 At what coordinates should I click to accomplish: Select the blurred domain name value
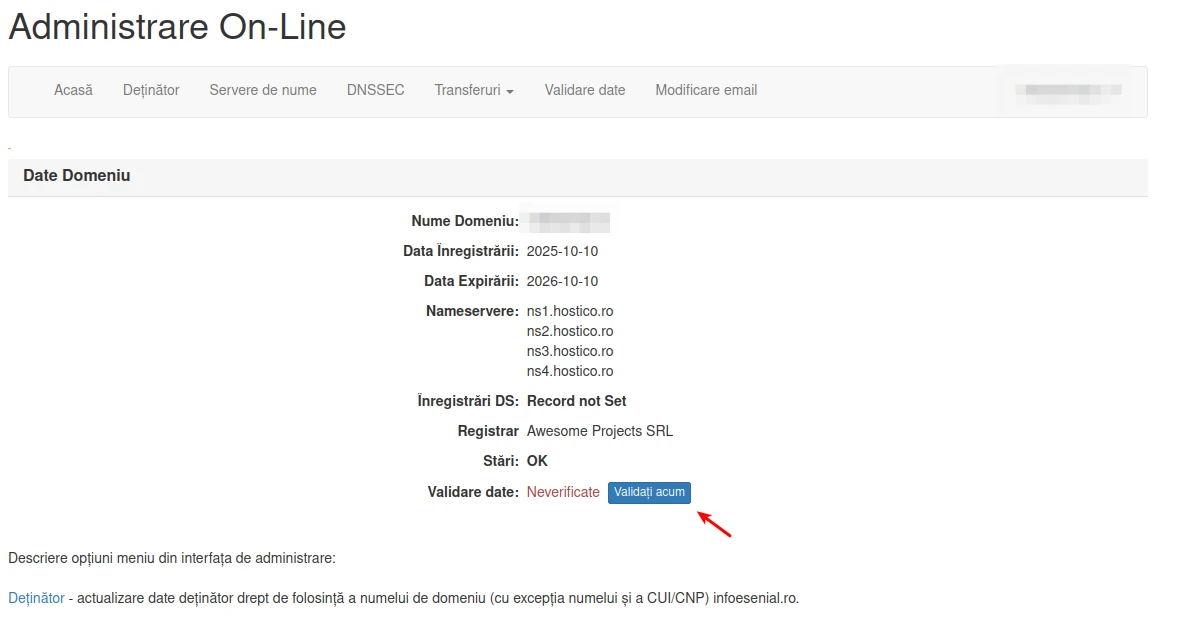point(567,220)
